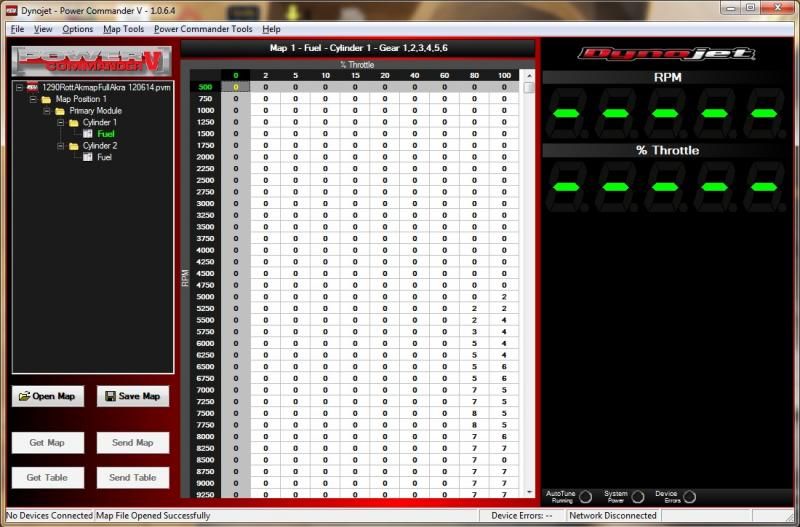Viewport: 800px width, 527px height.
Task: Click the Dynojet logo in right panel
Action: coord(668,54)
